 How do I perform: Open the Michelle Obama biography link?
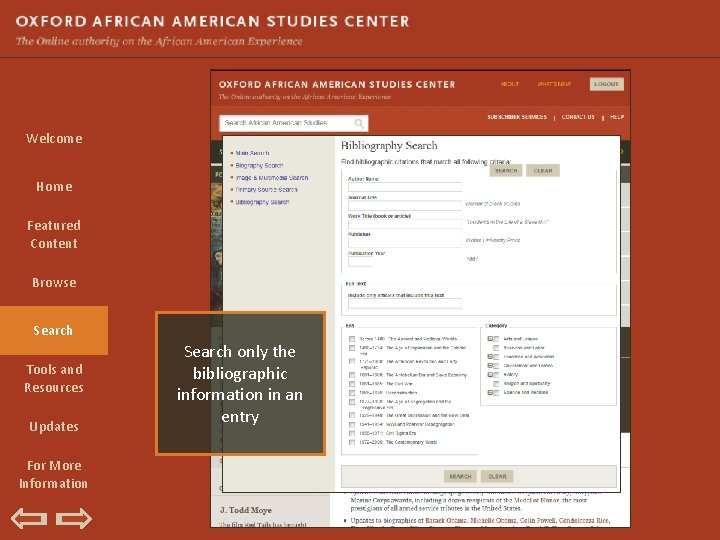click(x=492, y=521)
